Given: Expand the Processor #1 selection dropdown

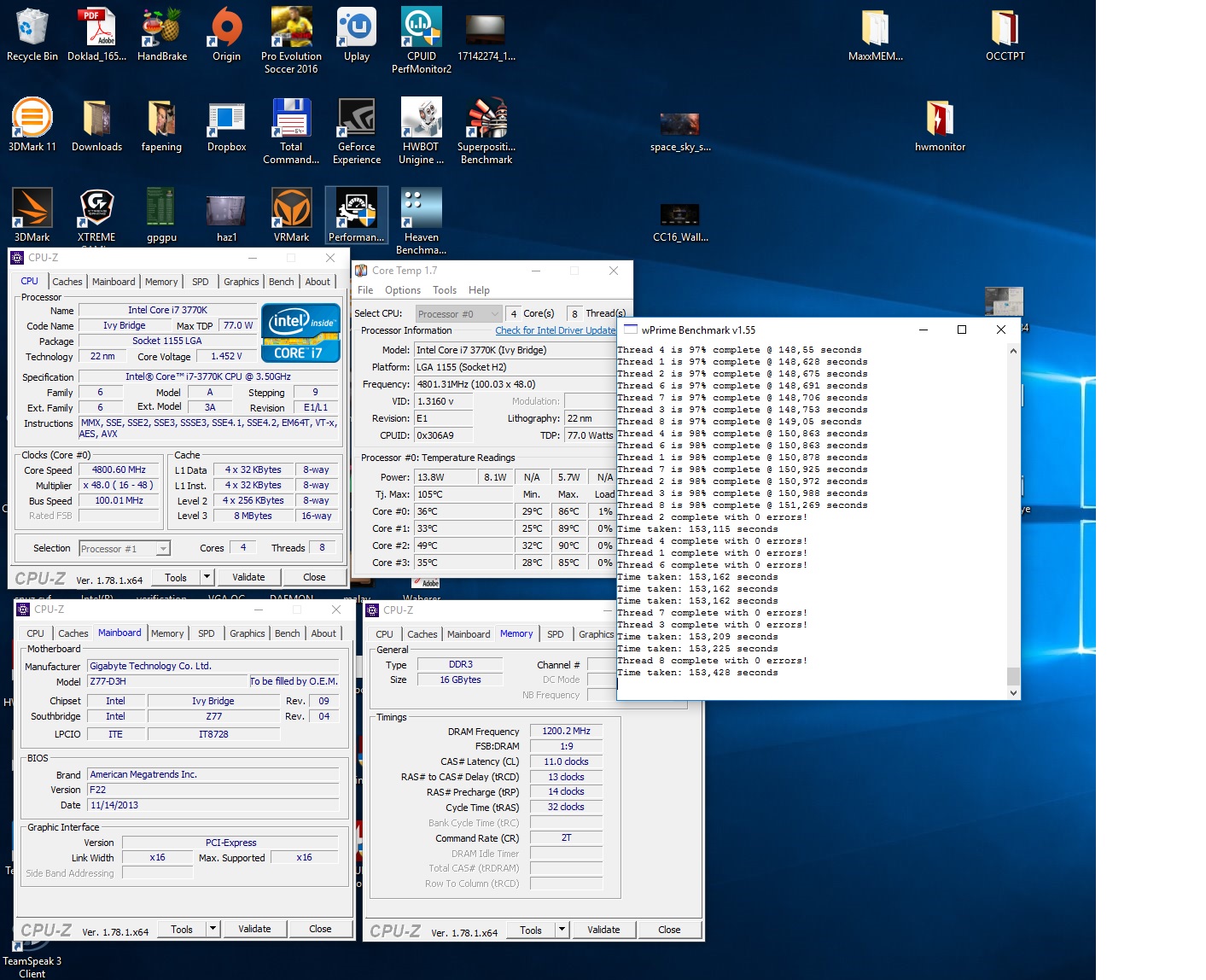Looking at the screenshot, I should [x=163, y=549].
